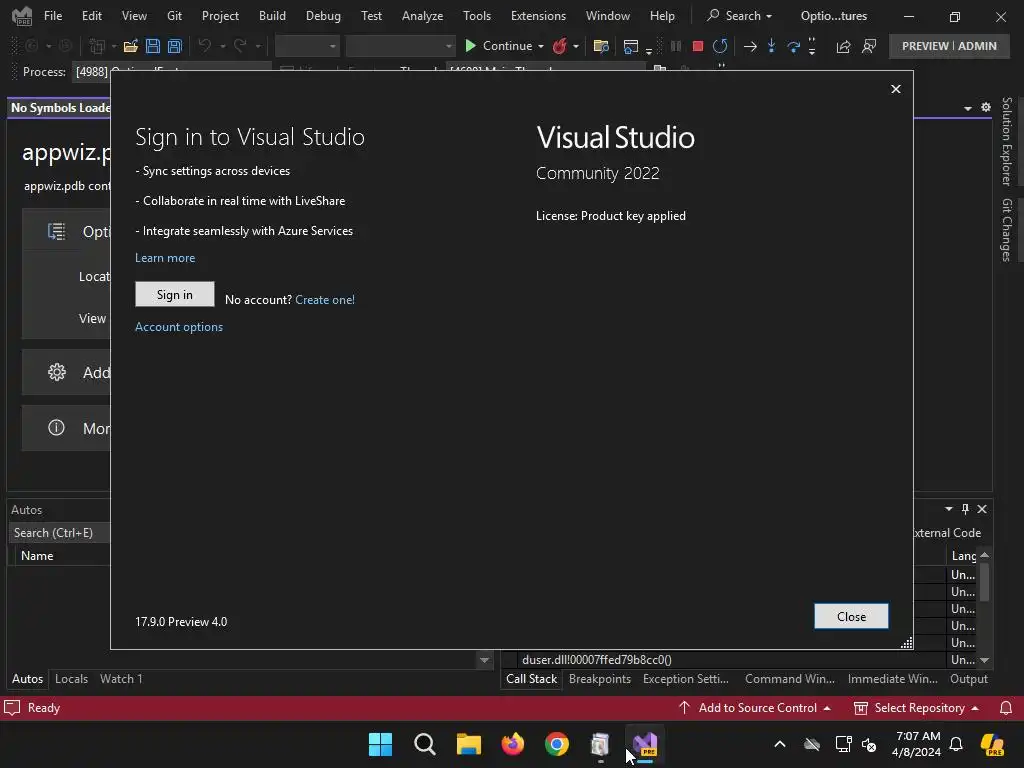Open the Solution Configurations dropdown
The height and width of the screenshot is (768, 1024).
(x=307, y=46)
